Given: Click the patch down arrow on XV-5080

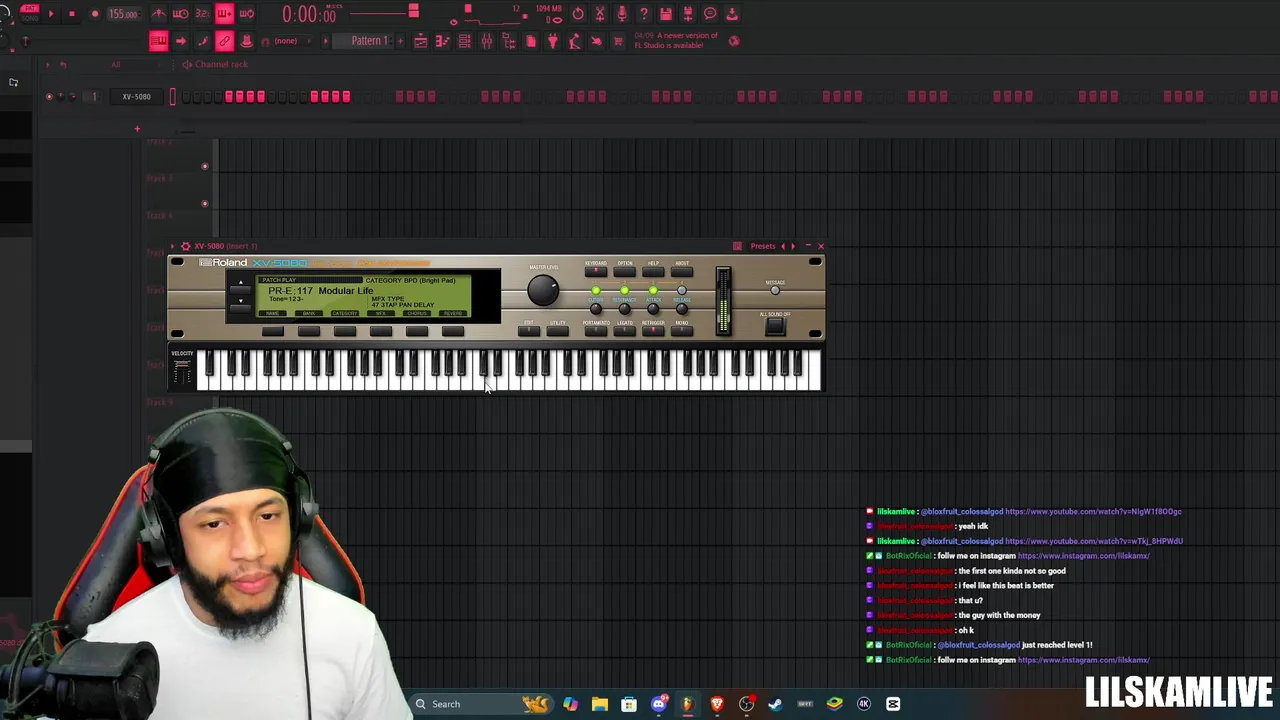Looking at the screenshot, I should coord(240,308).
